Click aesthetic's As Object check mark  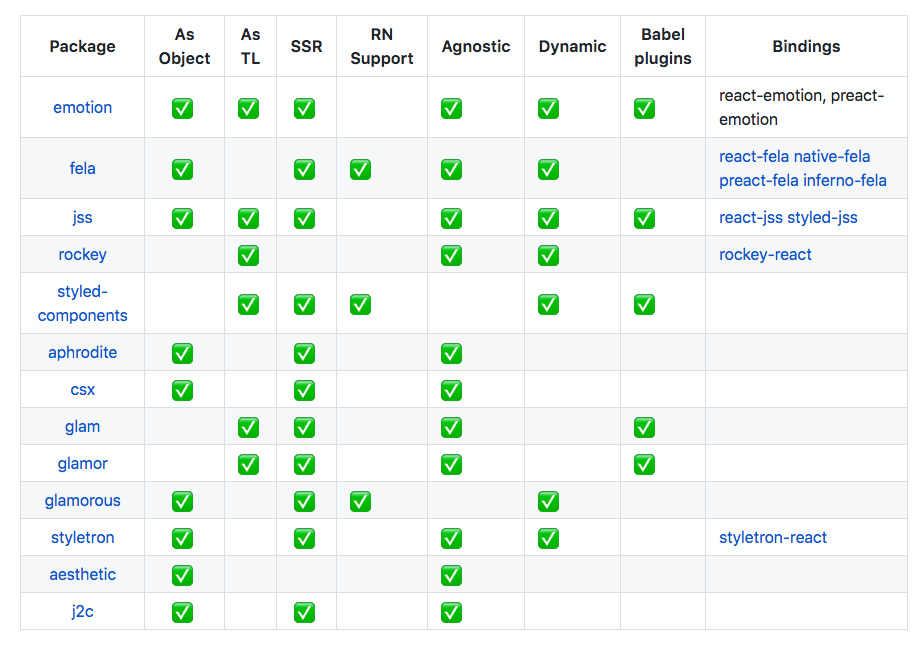click(182, 576)
